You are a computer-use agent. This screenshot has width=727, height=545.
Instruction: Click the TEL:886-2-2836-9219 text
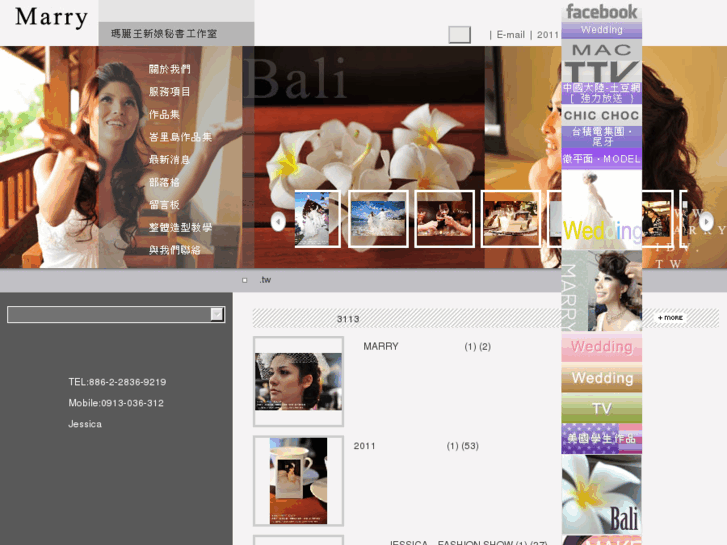click(117, 382)
